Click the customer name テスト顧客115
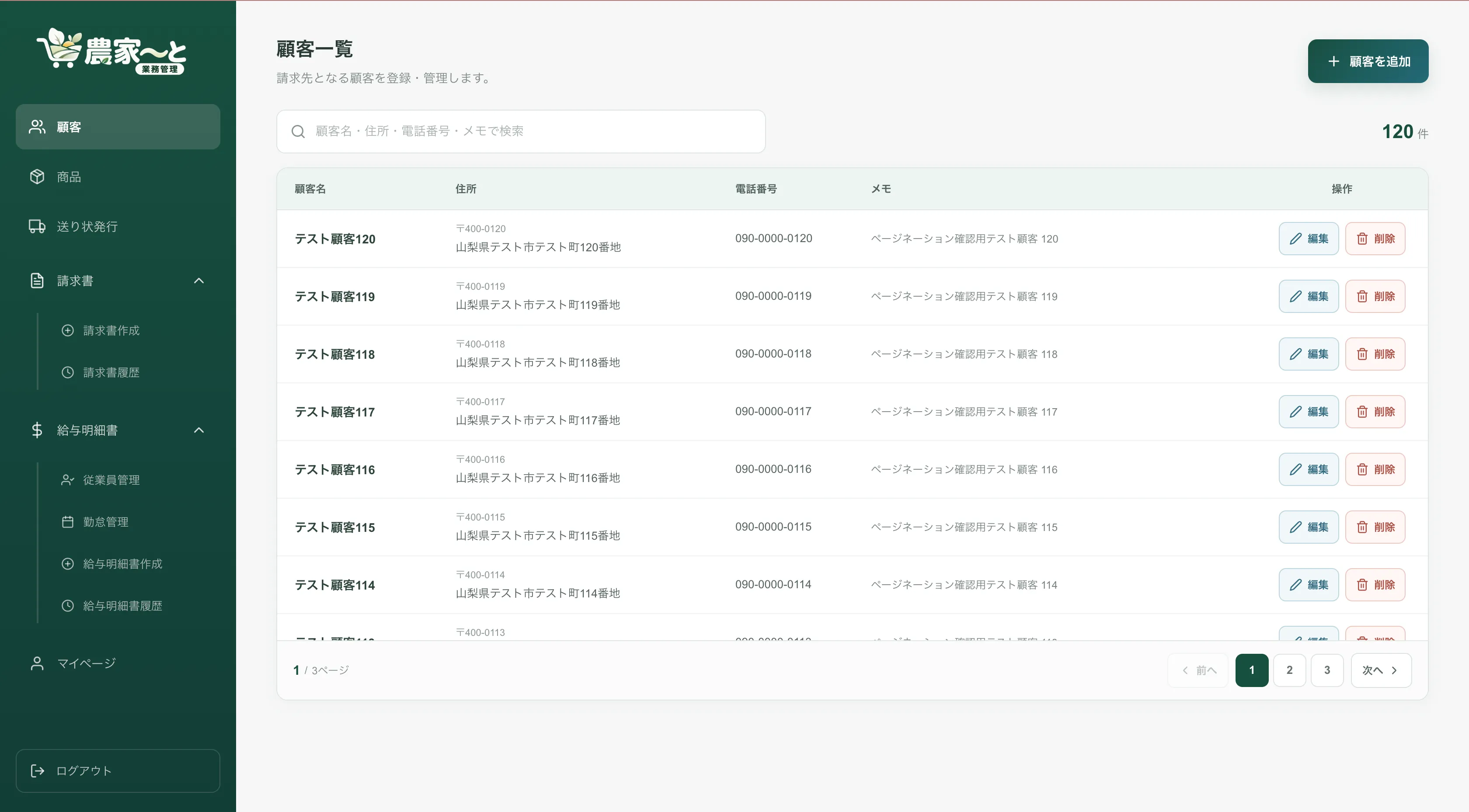This screenshot has width=1469, height=812. point(335,527)
